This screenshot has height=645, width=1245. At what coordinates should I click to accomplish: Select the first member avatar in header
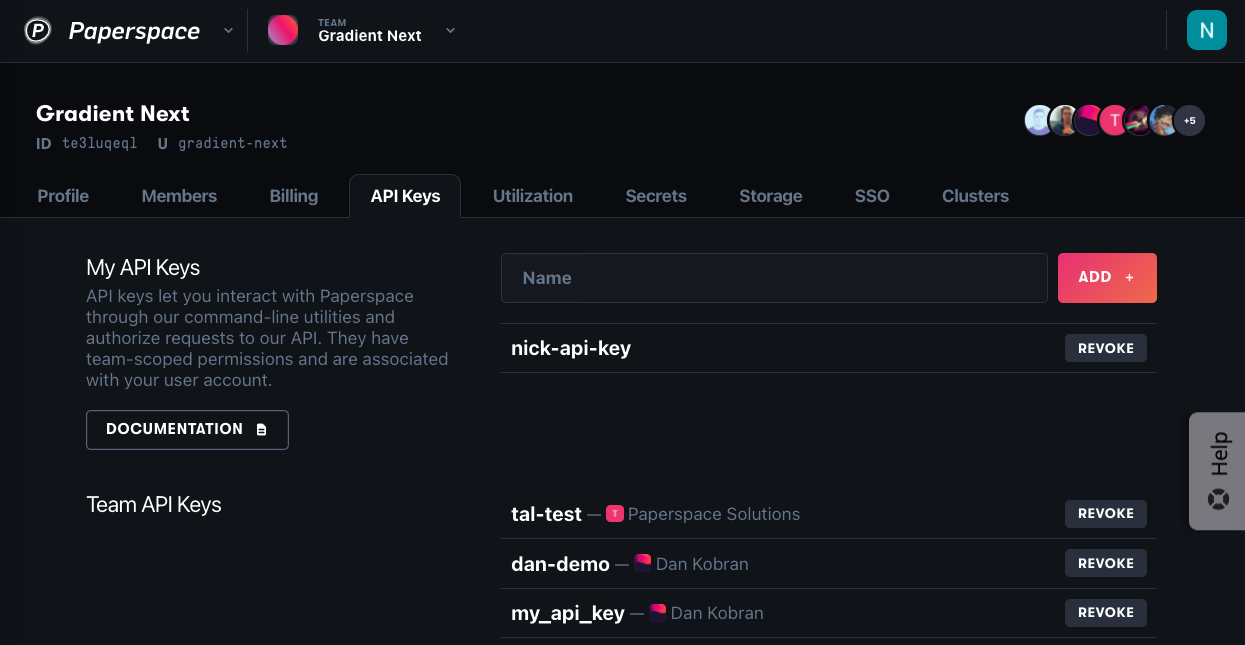[1039, 121]
